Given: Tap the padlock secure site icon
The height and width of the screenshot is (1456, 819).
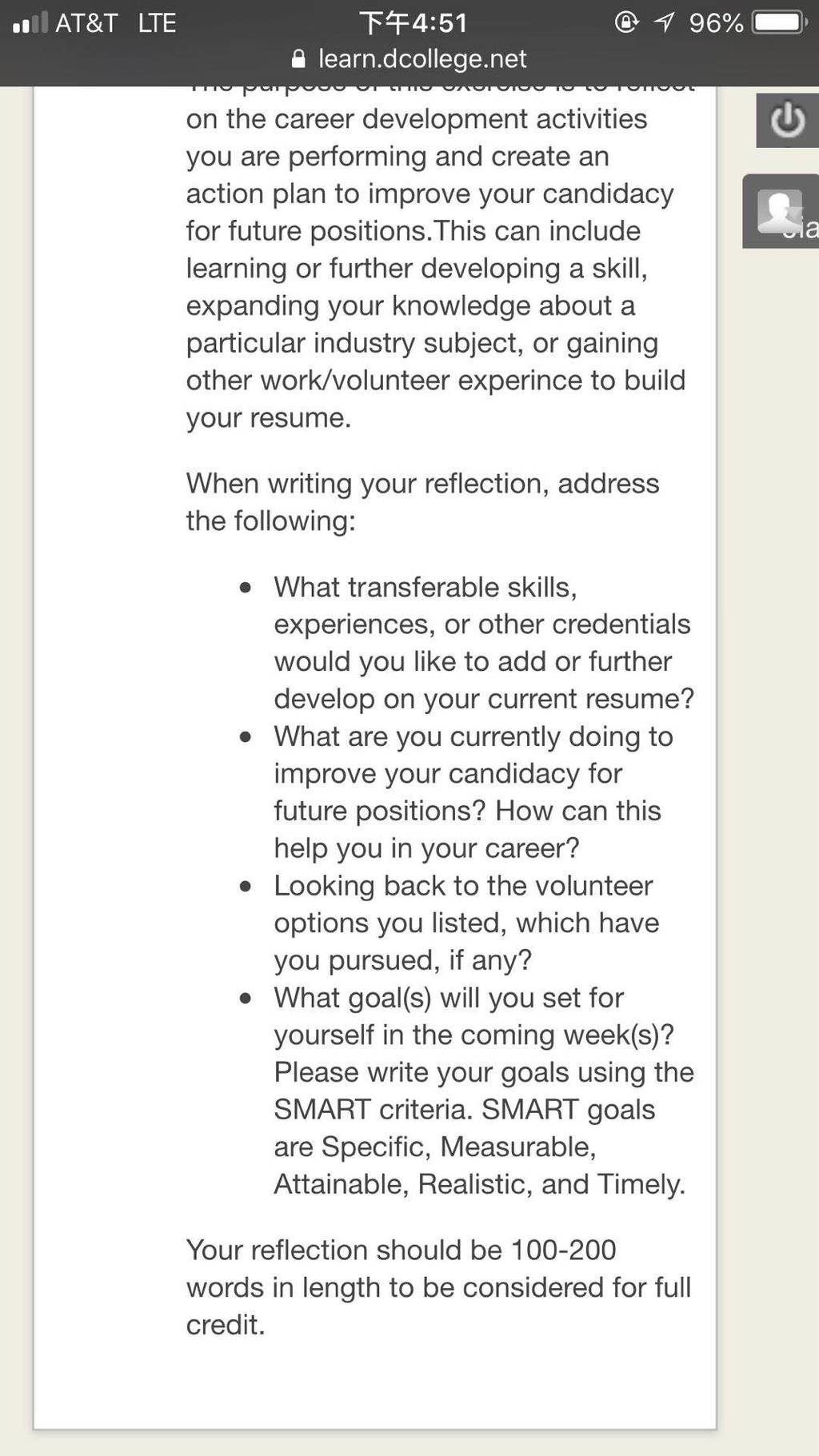Looking at the screenshot, I should pyautogui.click(x=299, y=59).
